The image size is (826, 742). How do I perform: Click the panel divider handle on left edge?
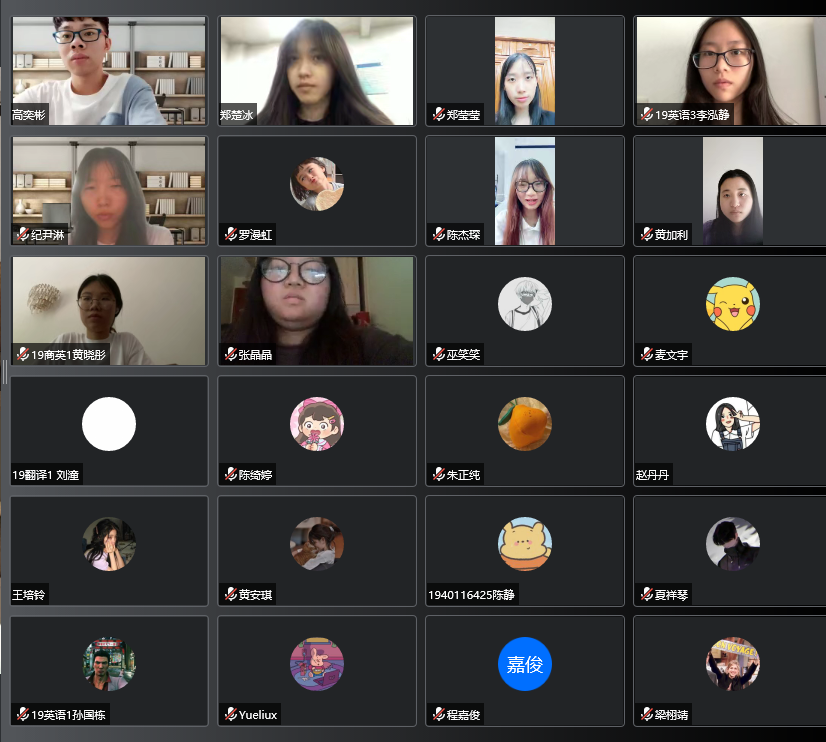coord(5,372)
